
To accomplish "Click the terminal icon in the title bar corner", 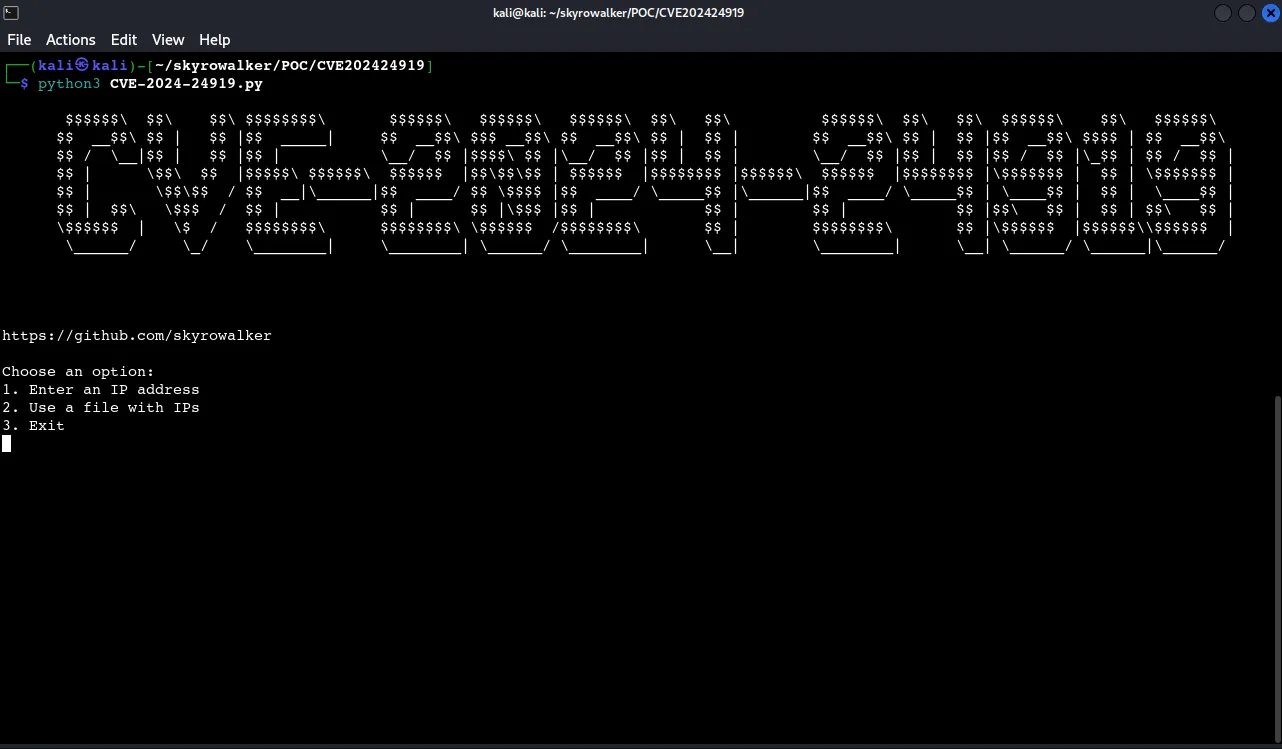I will click(x=11, y=12).
